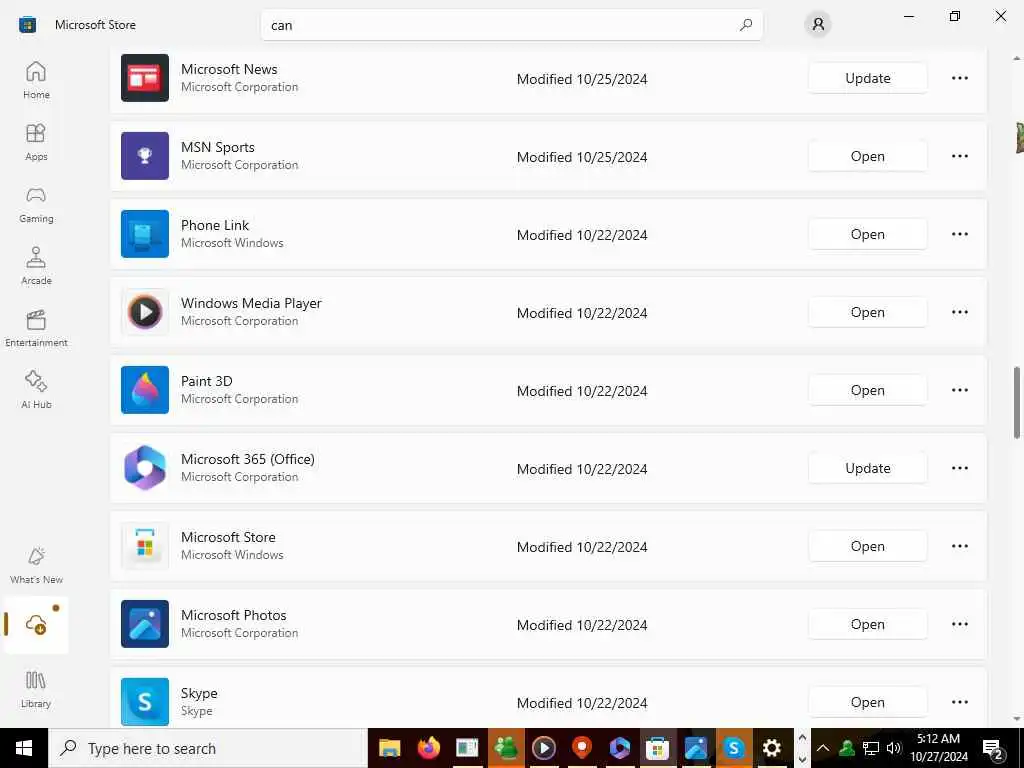Screen dimensions: 1024x768
Task: Open Skype from the taskbar
Action: [x=733, y=748]
